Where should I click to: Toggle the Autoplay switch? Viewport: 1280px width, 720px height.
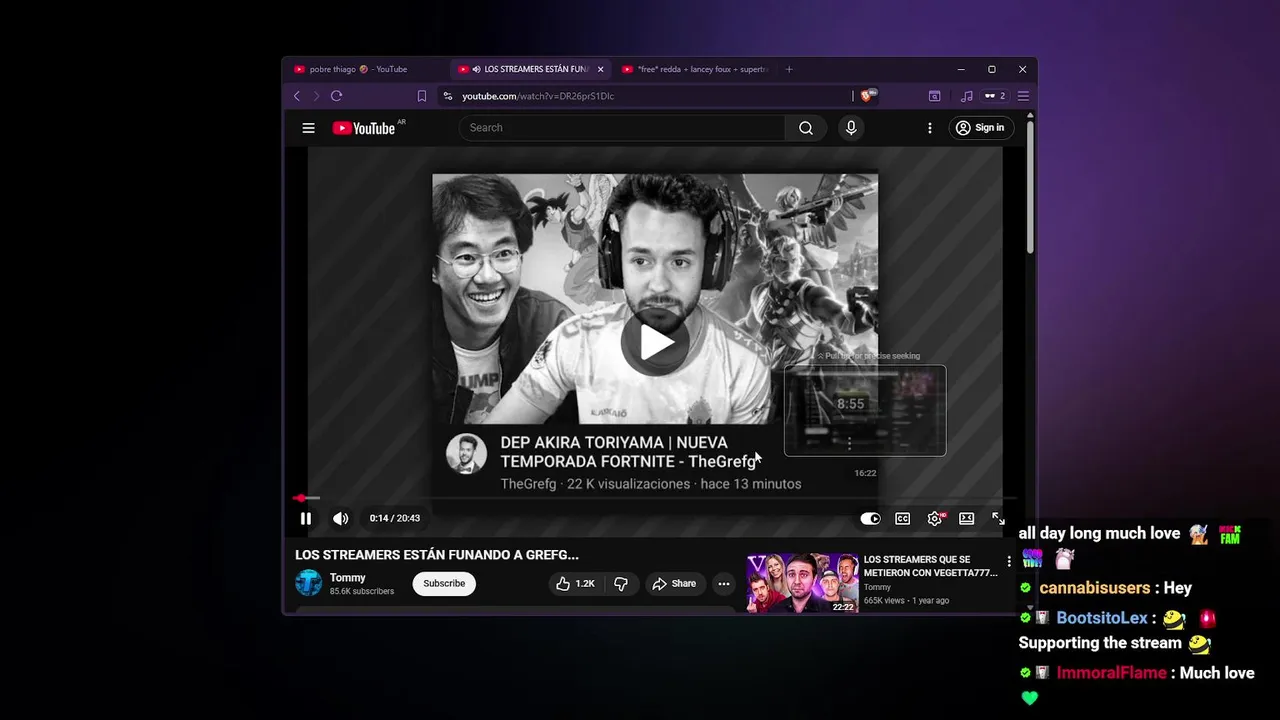[871, 518]
